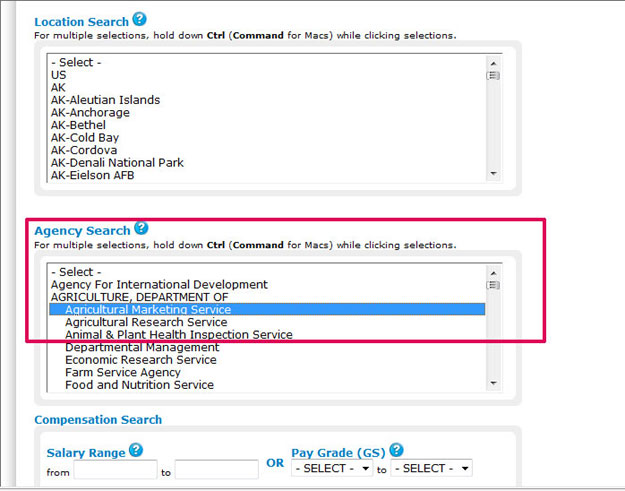The height and width of the screenshot is (491, 625).
Task: Choose Farm Service Agency from the agency list
Action: click(123, 372)
